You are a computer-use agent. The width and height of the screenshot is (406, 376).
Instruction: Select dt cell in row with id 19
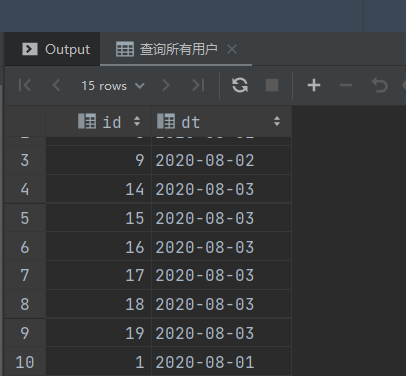click(221, 333)
